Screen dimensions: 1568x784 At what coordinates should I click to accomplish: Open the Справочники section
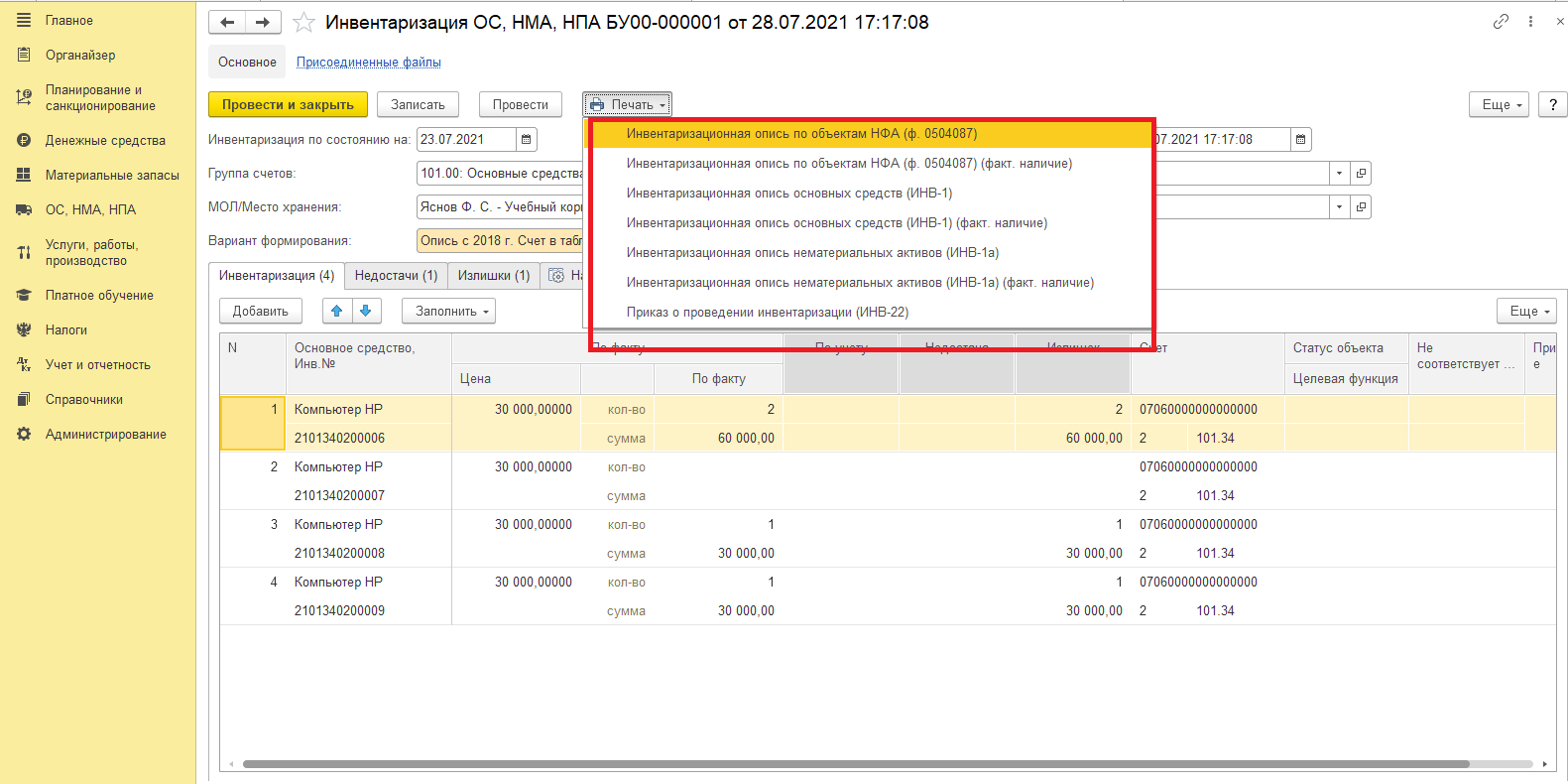coord(84,399)
